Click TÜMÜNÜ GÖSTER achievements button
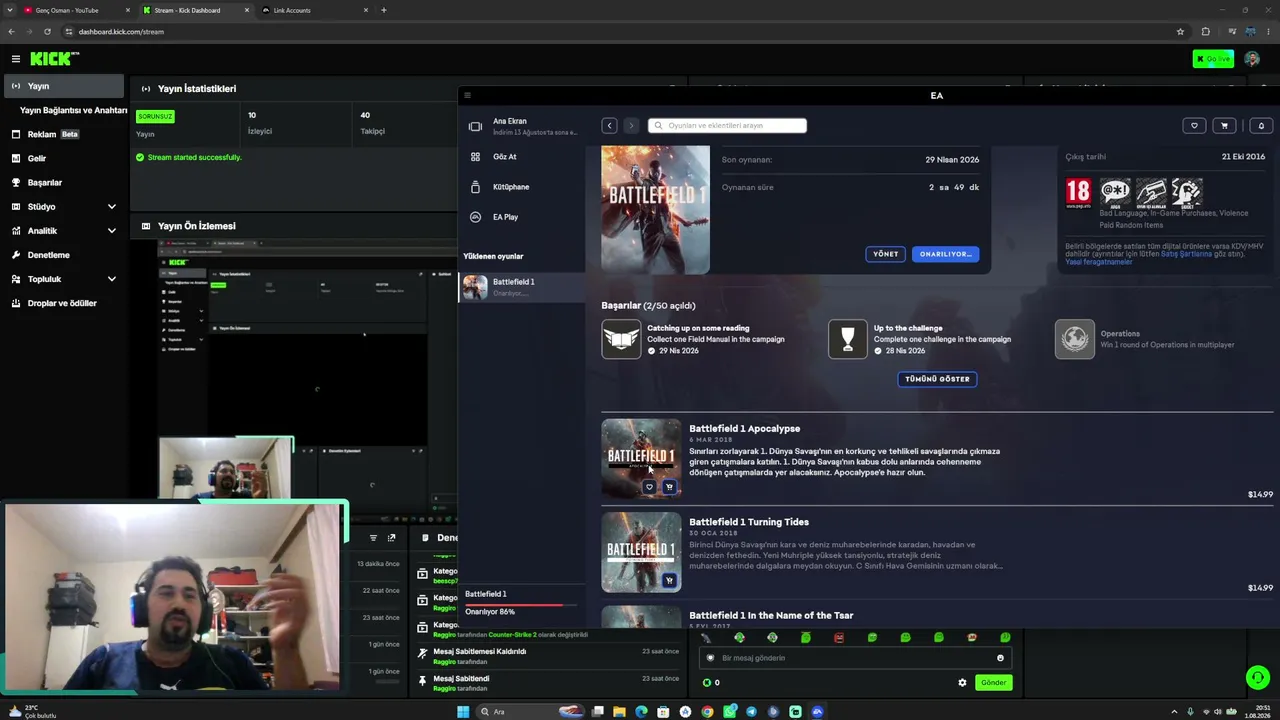Image resolution: width=1280 pixels, height=720 pixels. pyautogui.click(x=937, y=379)
